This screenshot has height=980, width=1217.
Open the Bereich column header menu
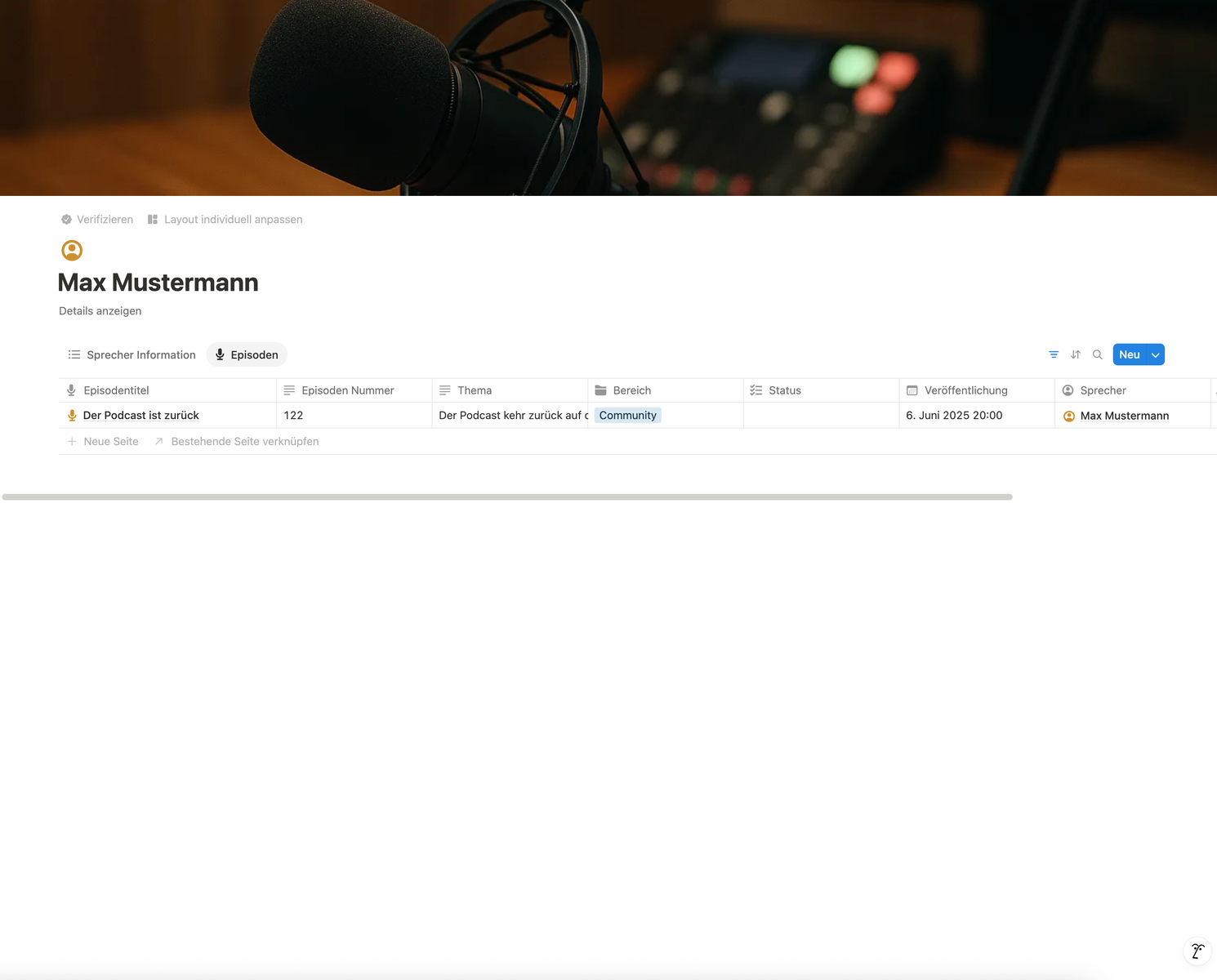(631, 390)
